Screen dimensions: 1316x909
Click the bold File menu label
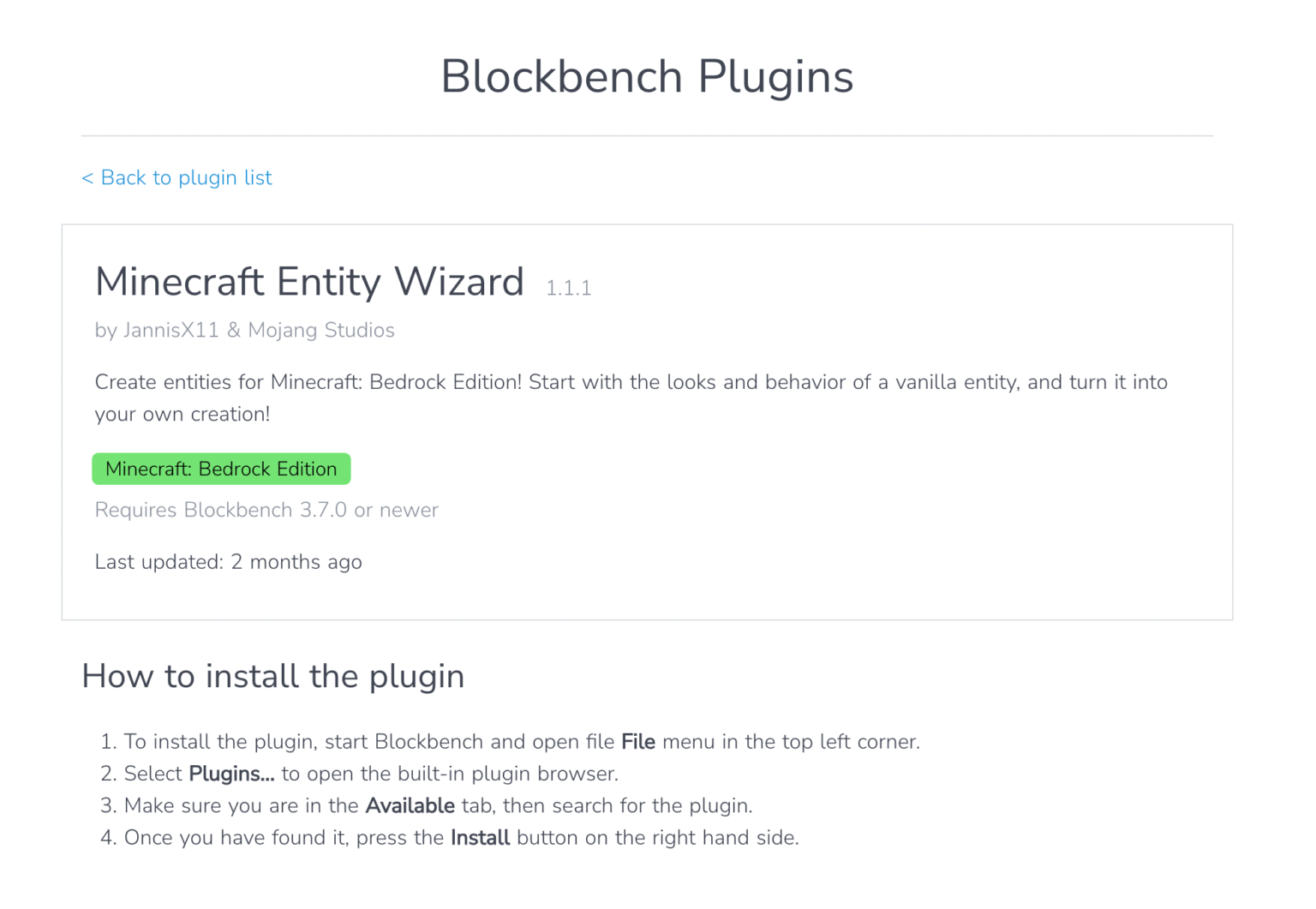[637, 742]
